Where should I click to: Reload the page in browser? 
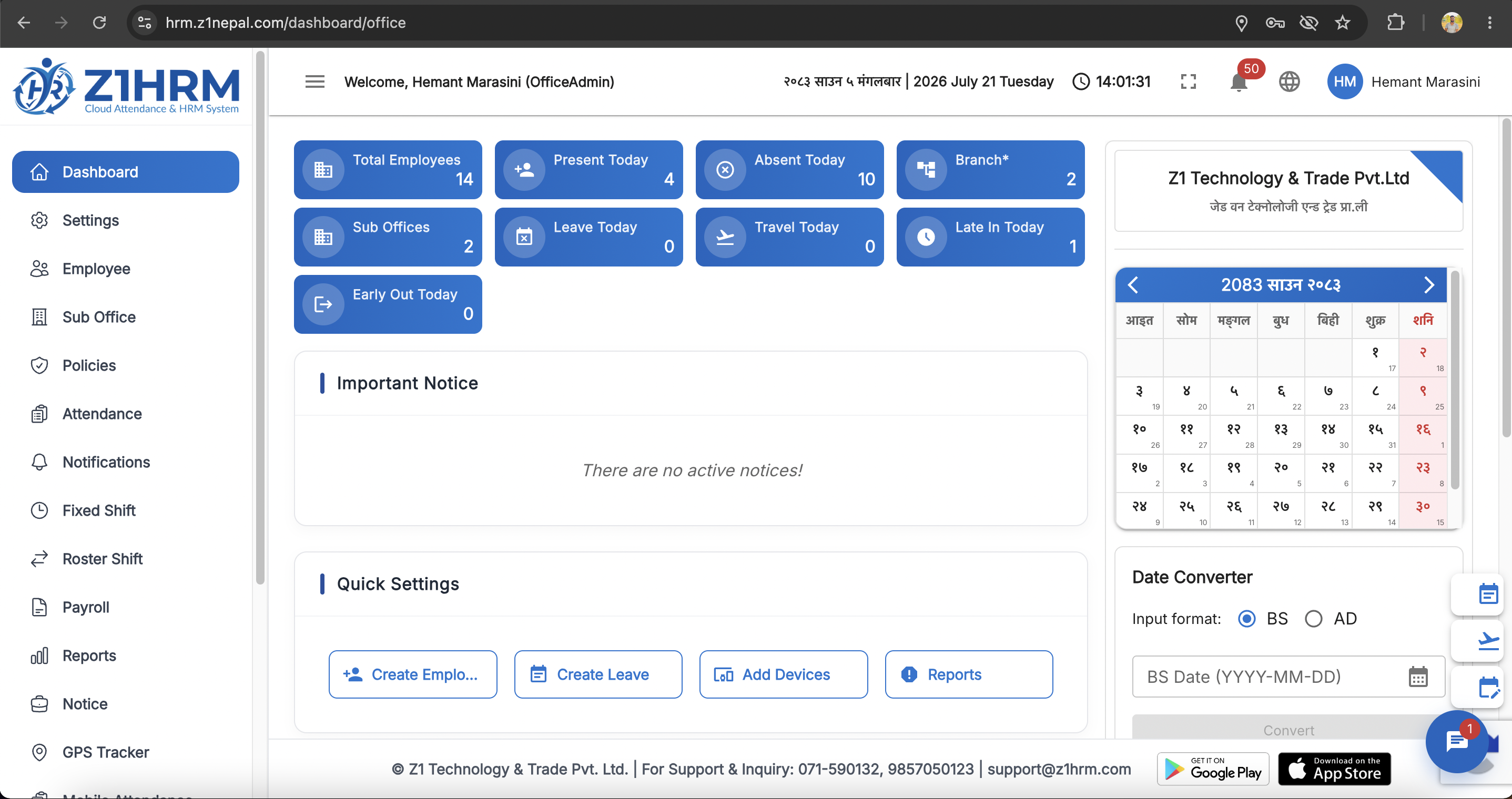point(99,23)
